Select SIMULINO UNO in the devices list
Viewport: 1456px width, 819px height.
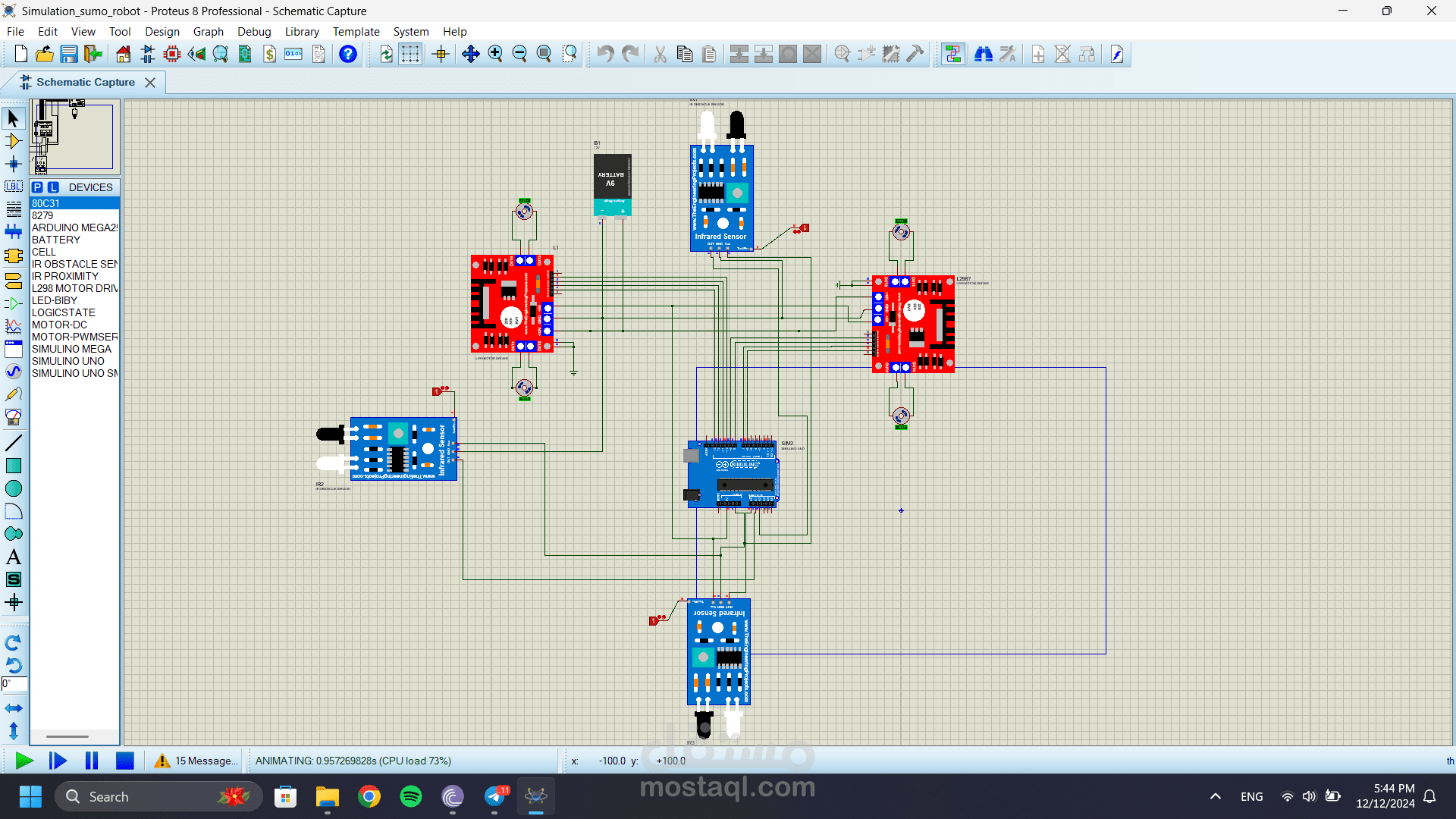[74, 361]
